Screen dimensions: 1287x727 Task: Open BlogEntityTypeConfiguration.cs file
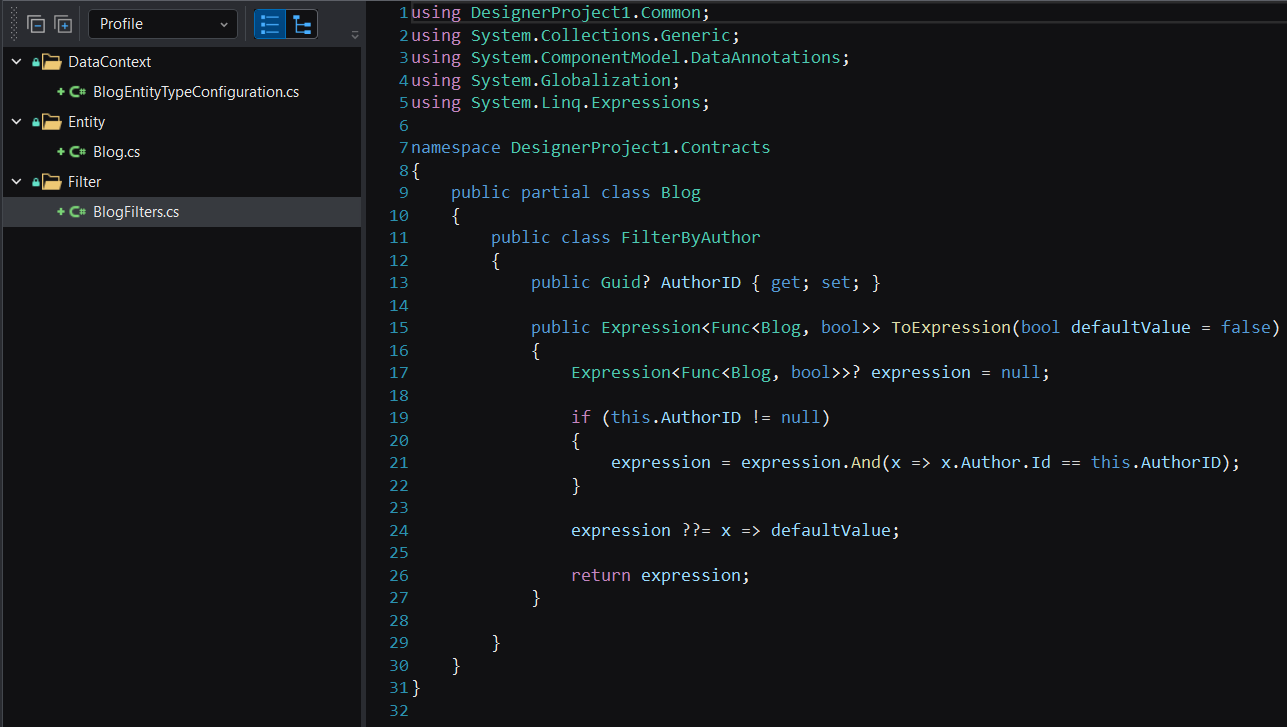[x=196, y=92]
